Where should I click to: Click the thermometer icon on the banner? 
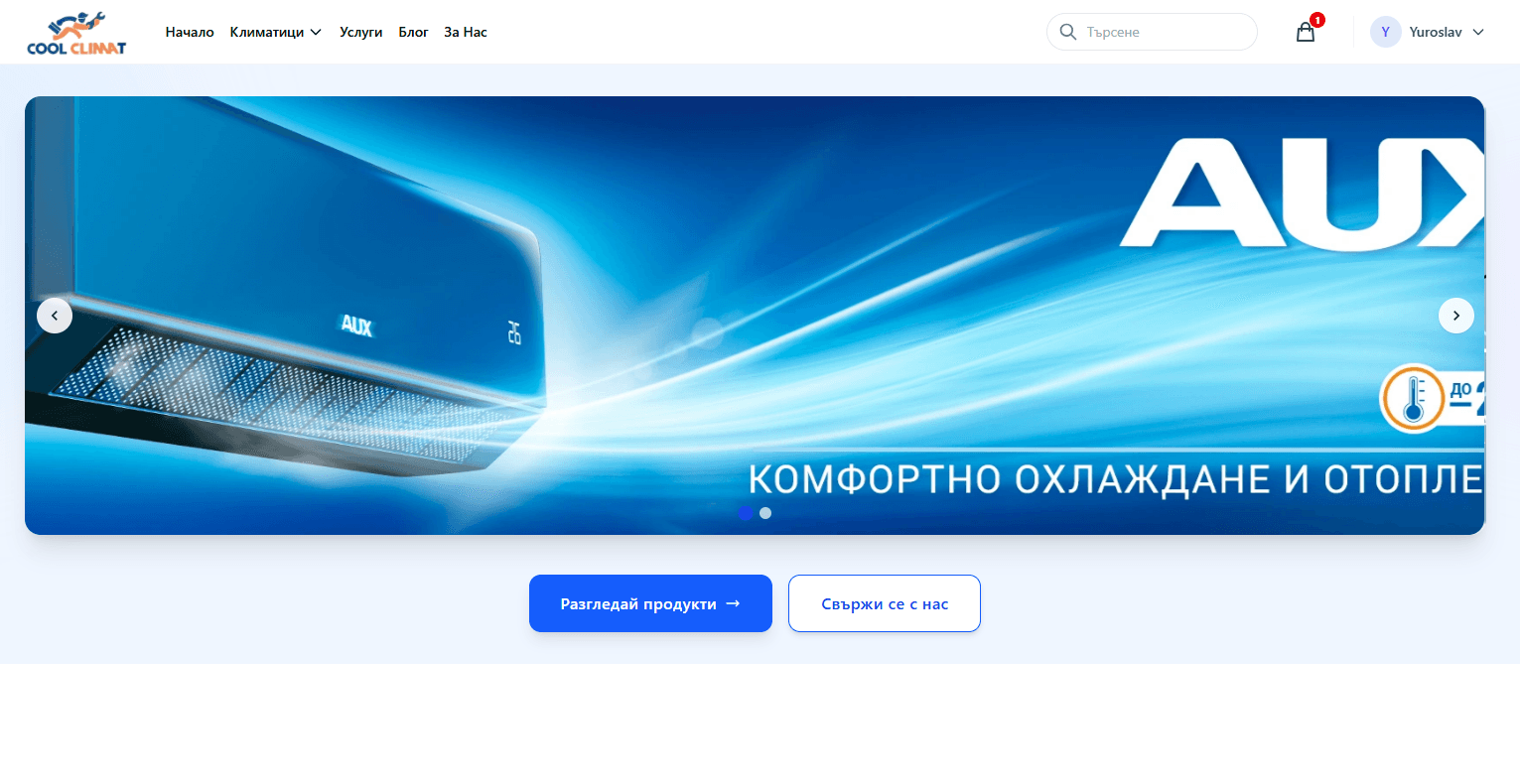(1413, 398)
